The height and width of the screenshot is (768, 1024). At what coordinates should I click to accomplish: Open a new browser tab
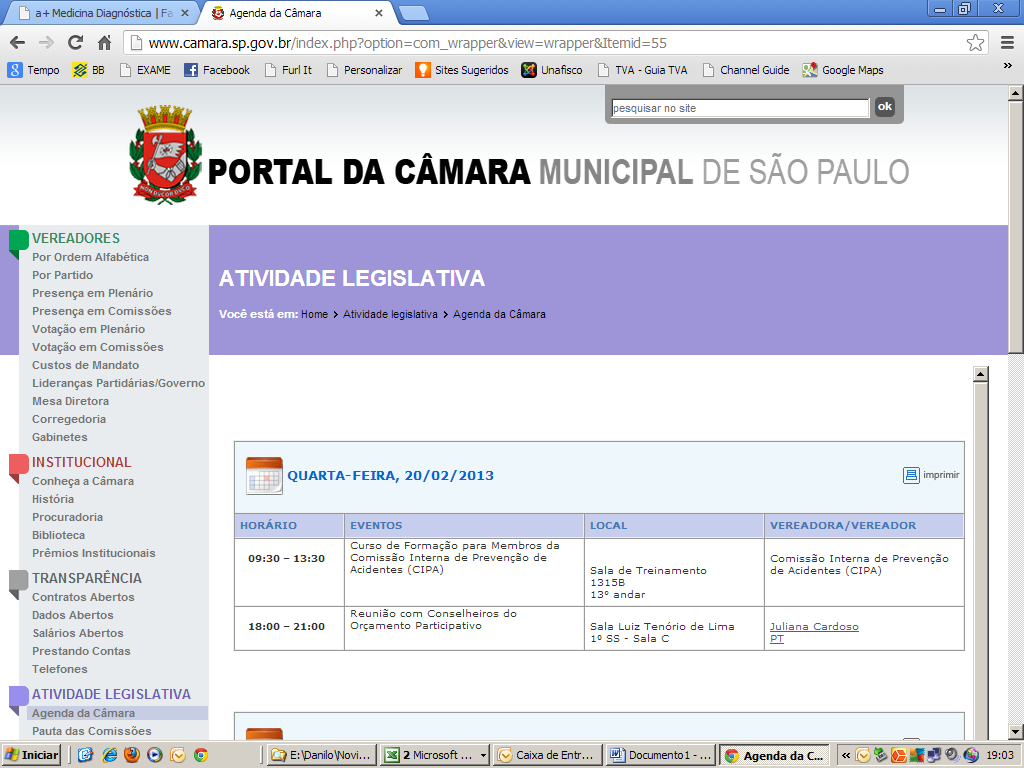(413, 13)
